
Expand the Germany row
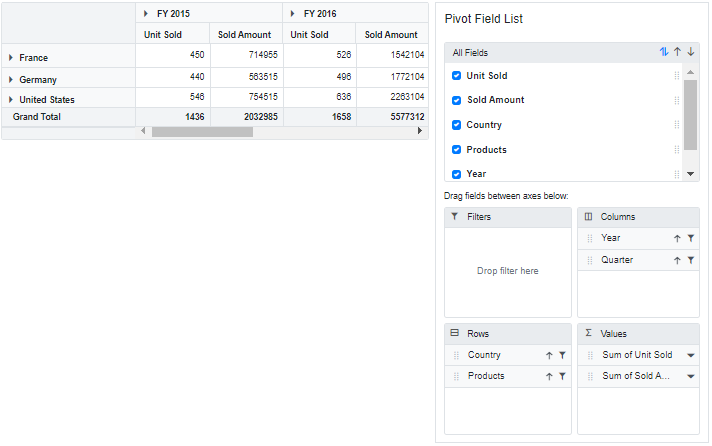tap(11, 79)
